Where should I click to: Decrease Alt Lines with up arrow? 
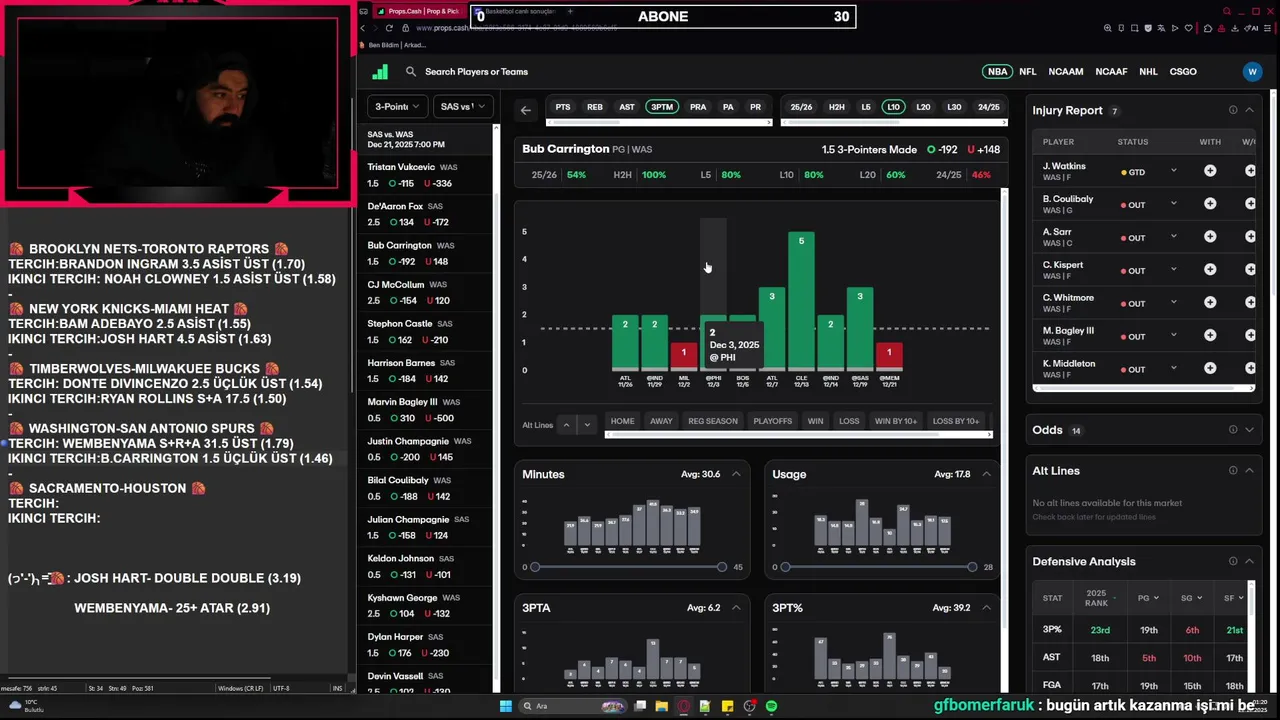point(566,425)
